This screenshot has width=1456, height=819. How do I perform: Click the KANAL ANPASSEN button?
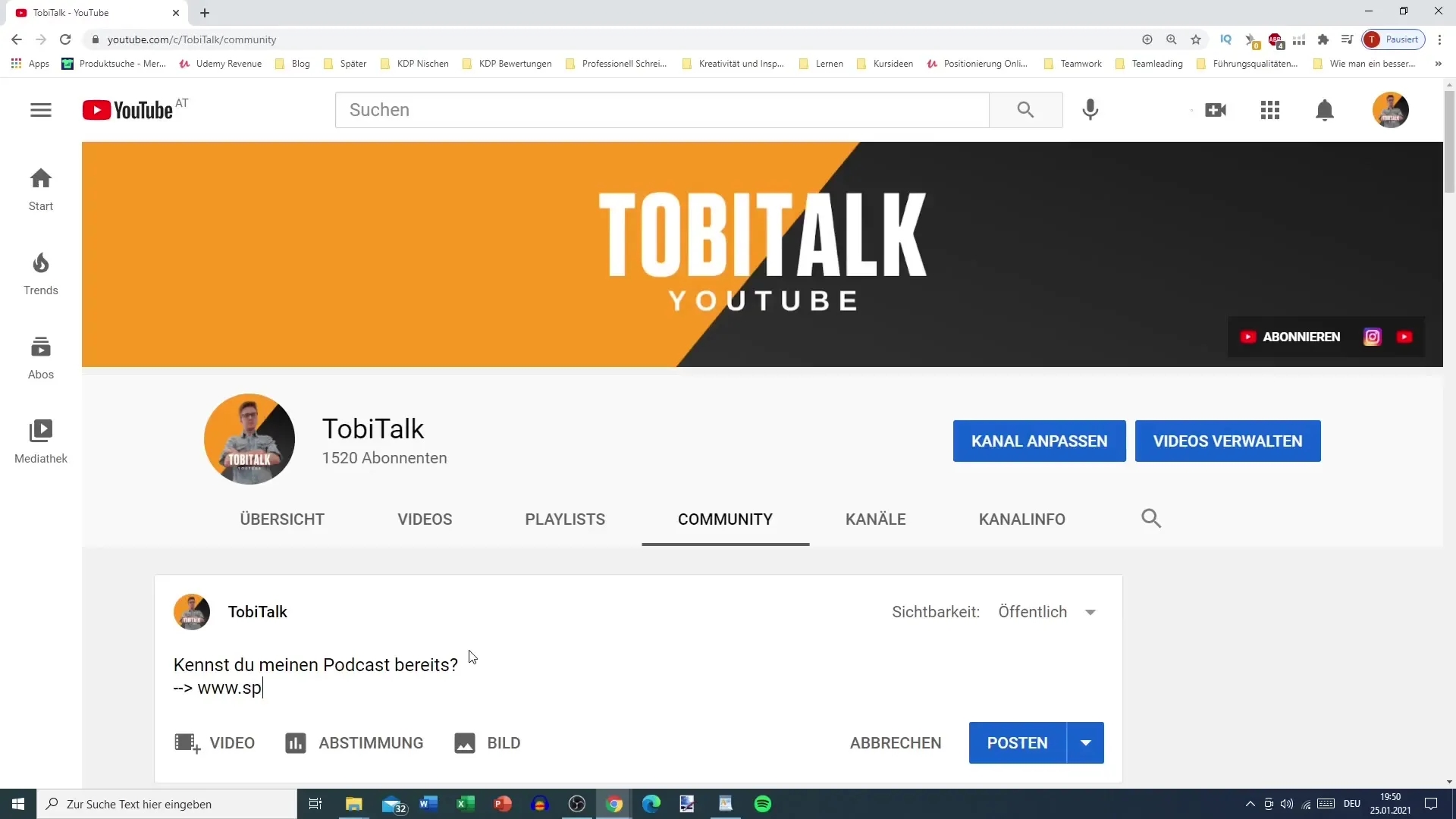point(1039,441)
